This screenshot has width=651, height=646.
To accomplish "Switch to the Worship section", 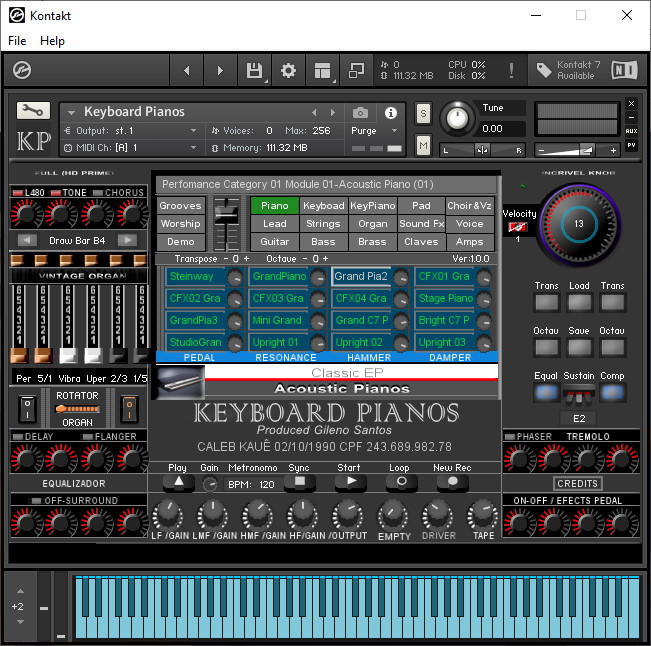I will coord(180,224).
